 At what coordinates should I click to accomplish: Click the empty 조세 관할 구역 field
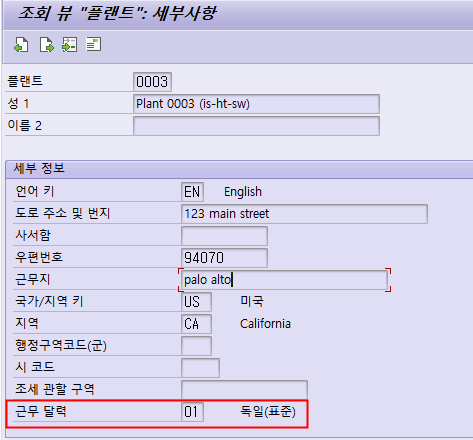244,390
